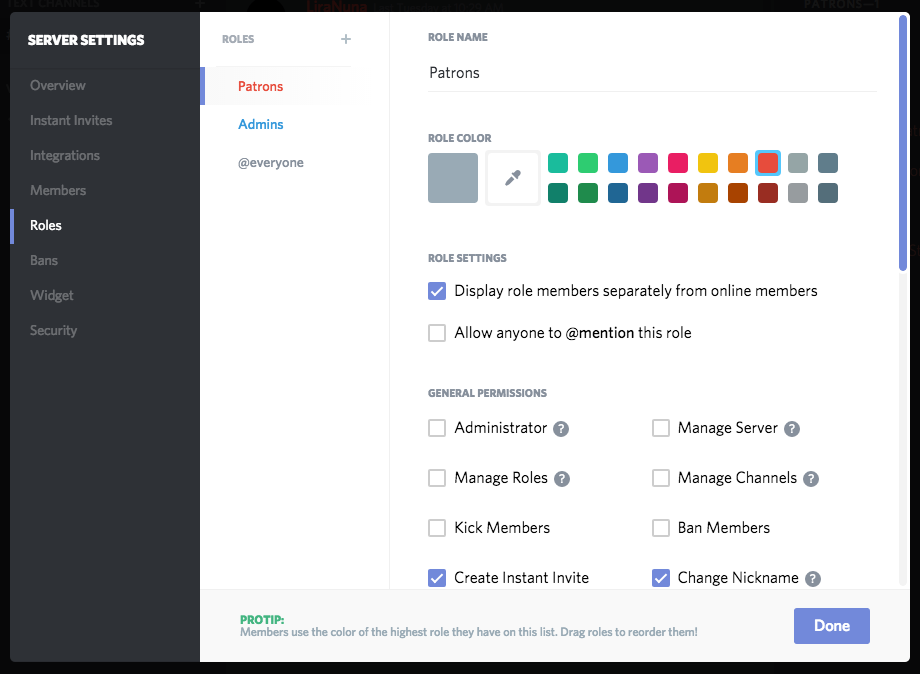Switch to the Admins role
Screen dimensions: 920x674
[261, 124]
